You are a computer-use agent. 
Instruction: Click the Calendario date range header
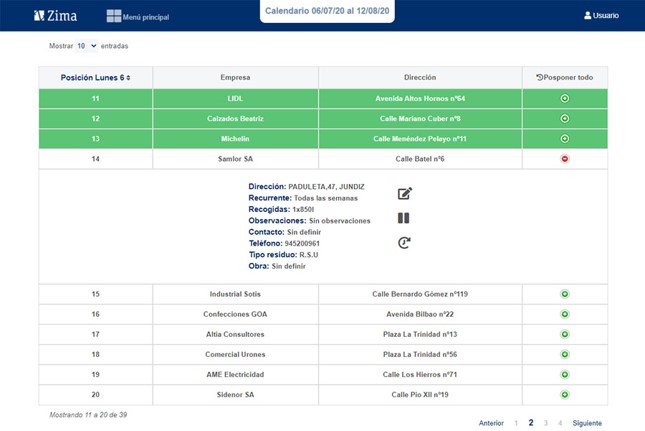(x=327, y=10)
